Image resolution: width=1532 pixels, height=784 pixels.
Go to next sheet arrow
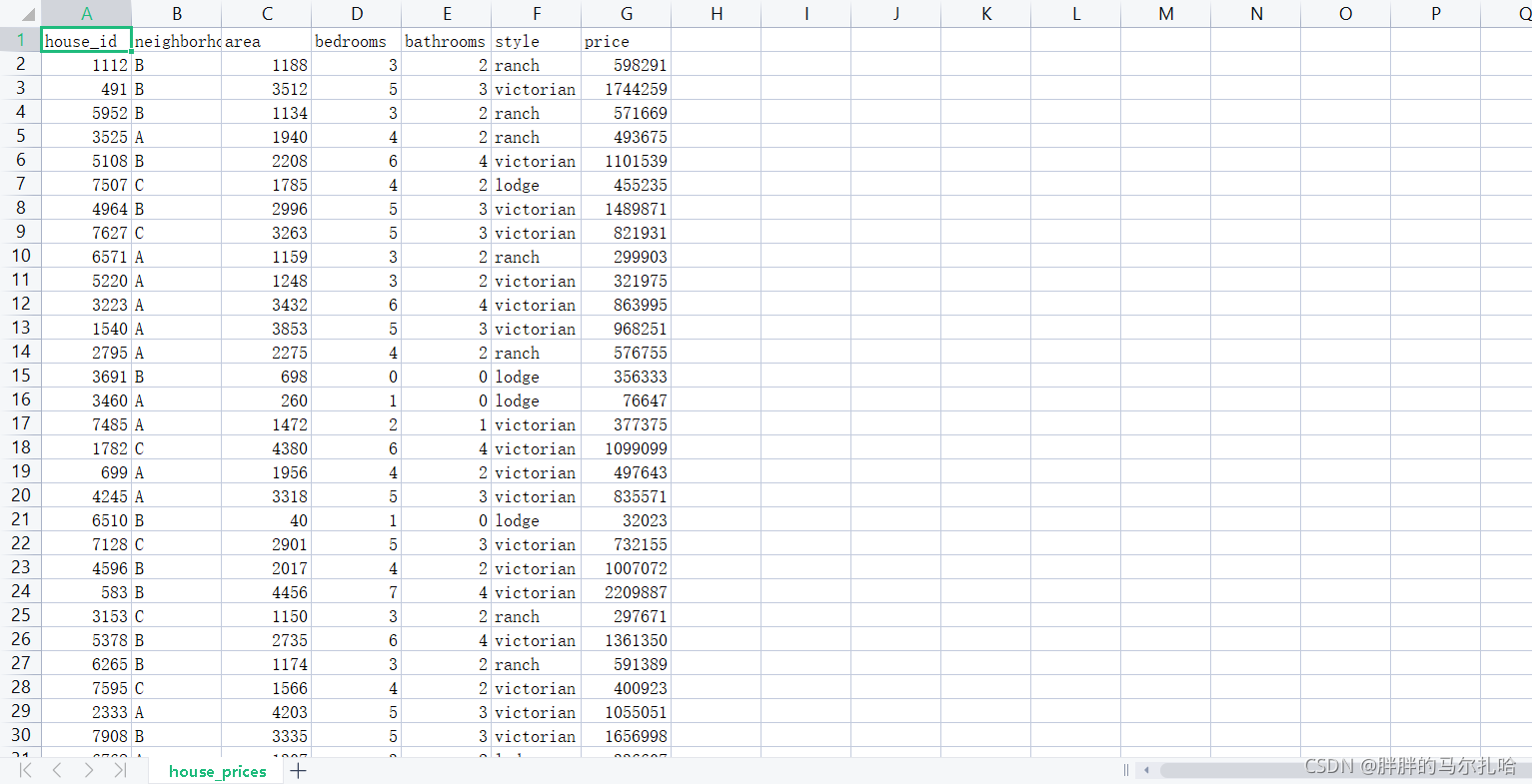(x=89, y=770)
